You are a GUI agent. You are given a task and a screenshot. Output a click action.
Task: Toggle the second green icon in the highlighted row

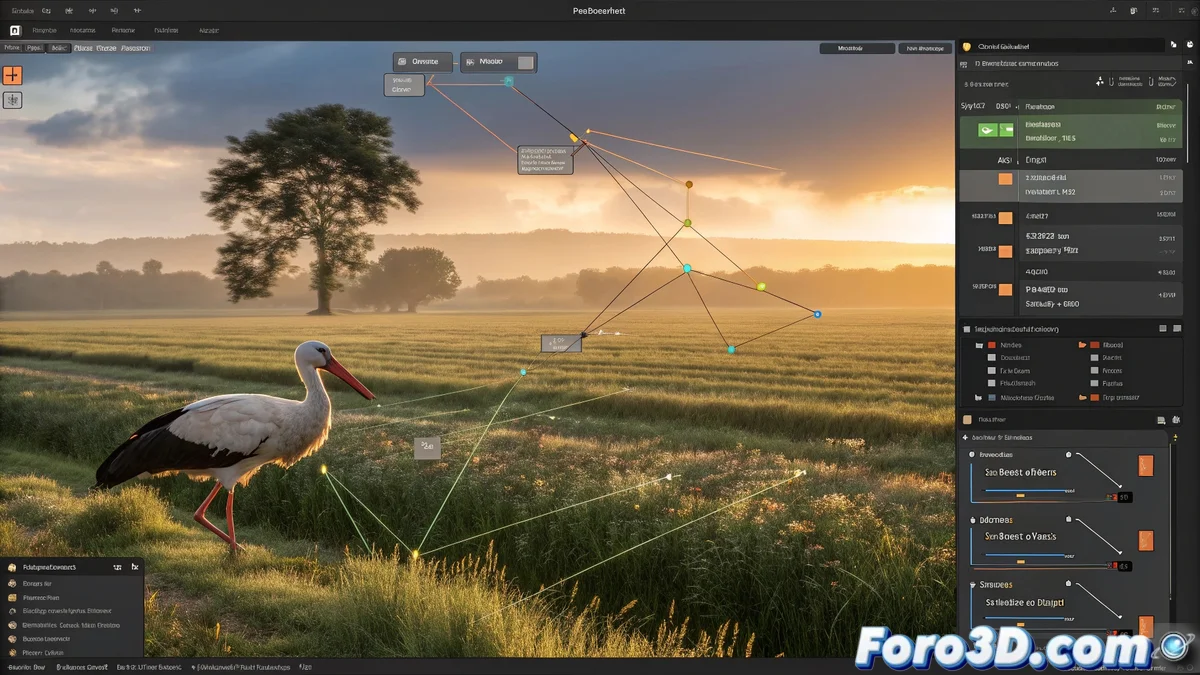point(1008,130)
